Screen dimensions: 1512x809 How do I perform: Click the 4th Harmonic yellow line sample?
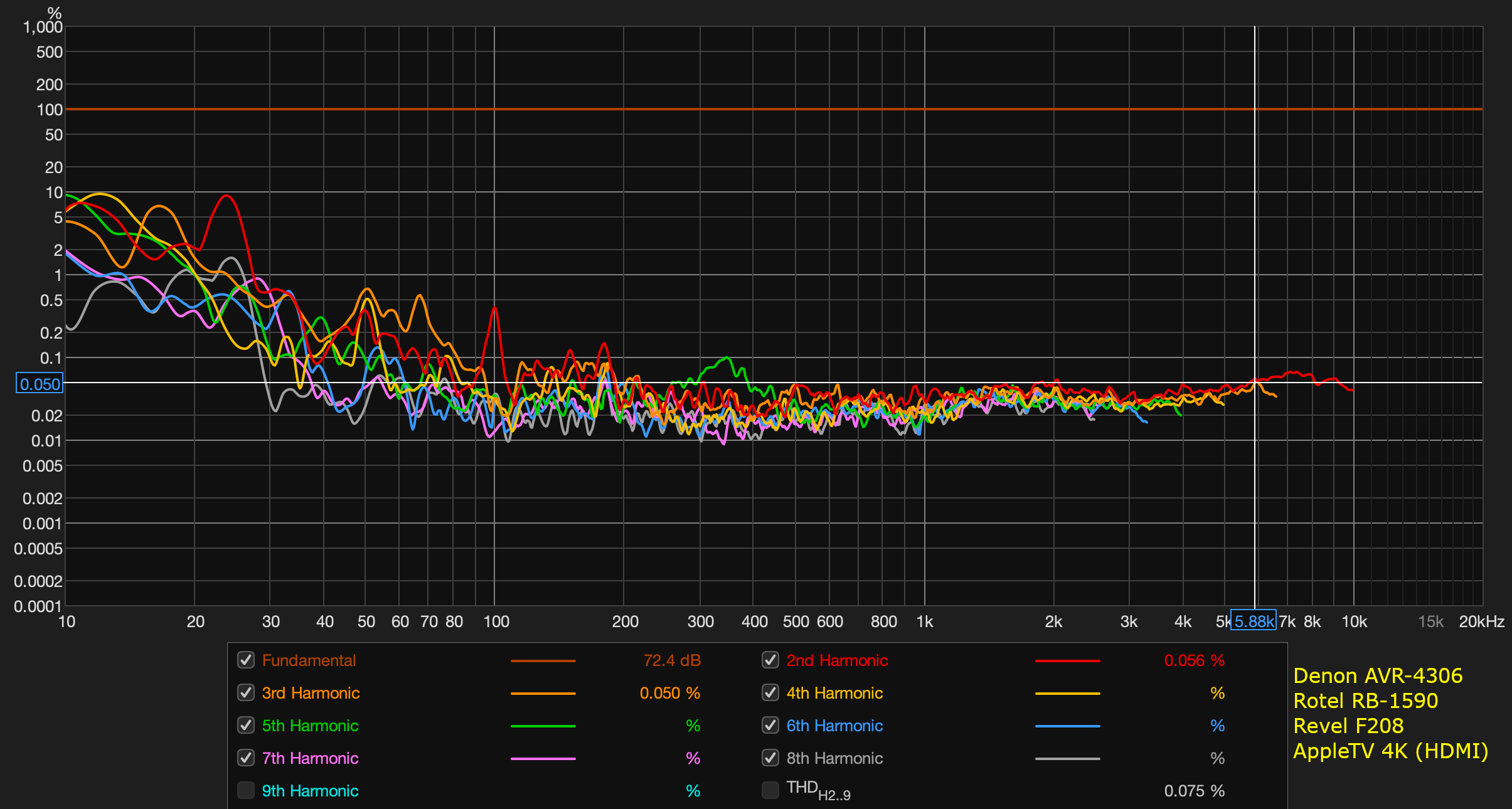click(x=1068, y=694)
